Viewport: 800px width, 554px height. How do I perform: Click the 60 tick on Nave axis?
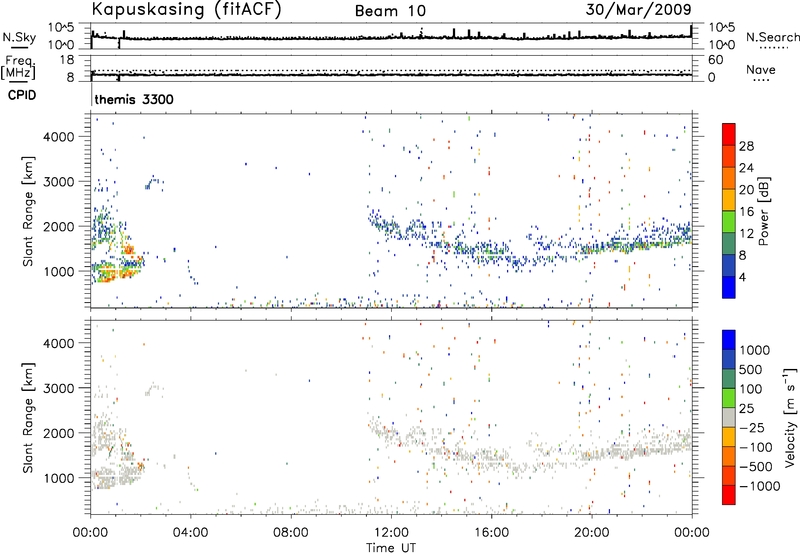715,60
